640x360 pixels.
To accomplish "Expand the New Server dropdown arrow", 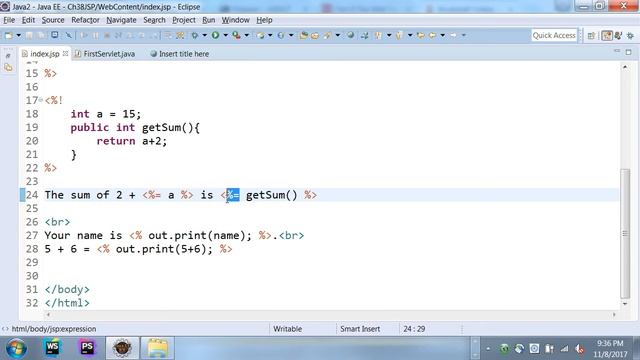I will tap(270, 36).
